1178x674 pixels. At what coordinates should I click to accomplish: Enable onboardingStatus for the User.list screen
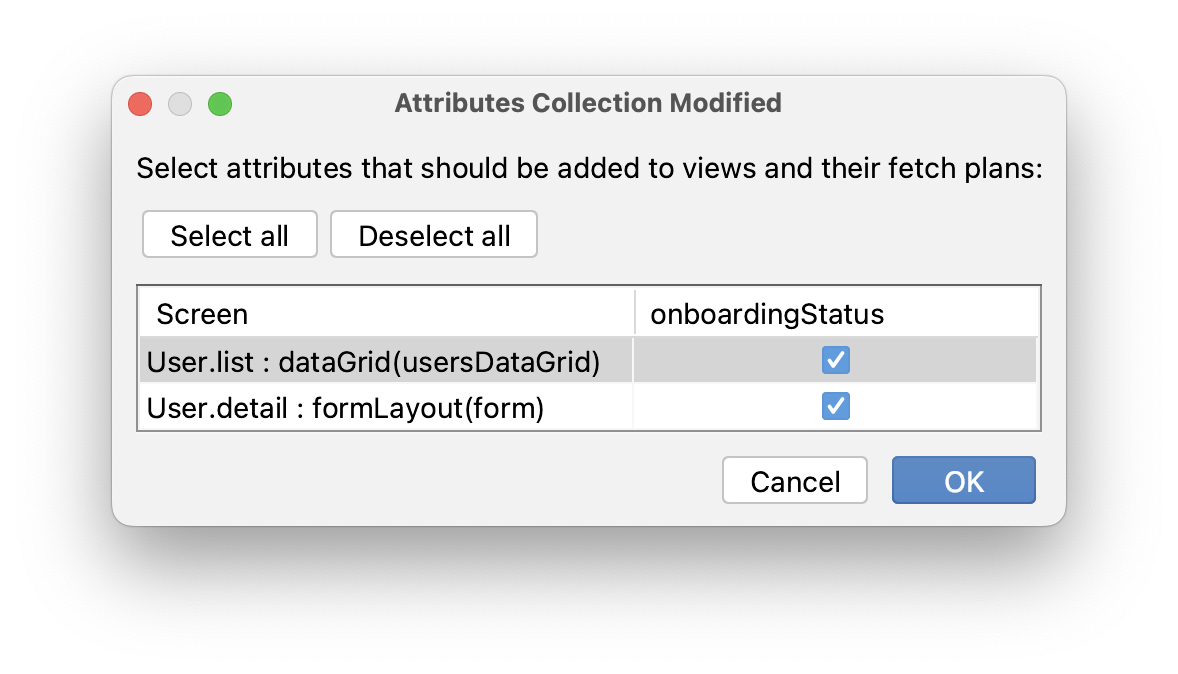pos(835,360)
